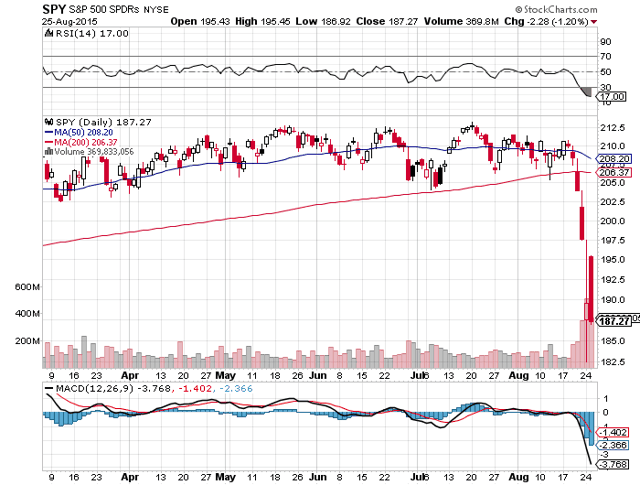Click the 212.5 price axis label

612,128
